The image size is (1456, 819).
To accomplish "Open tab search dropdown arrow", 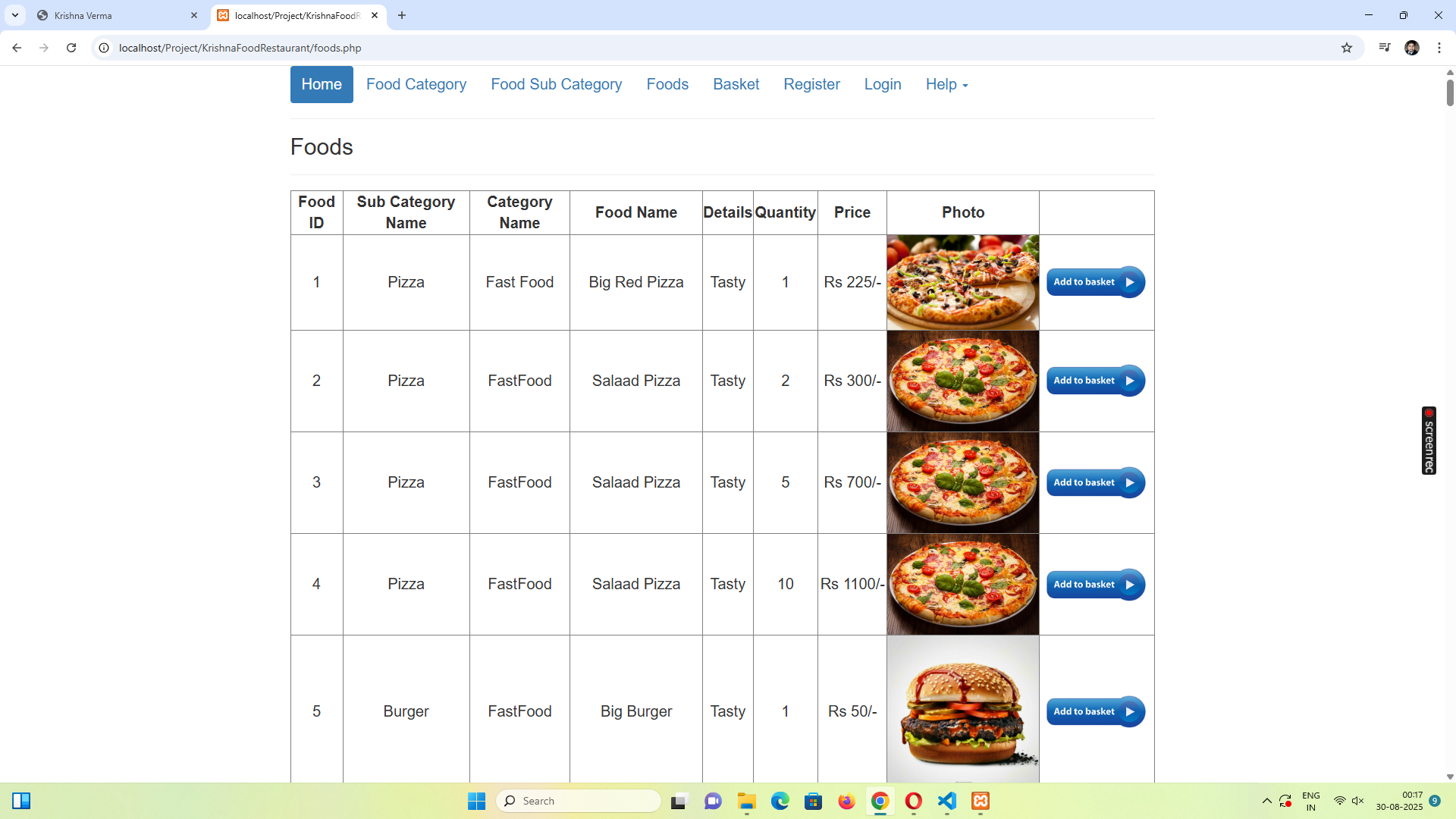I will pyautogui.click(x=15, y=15).
